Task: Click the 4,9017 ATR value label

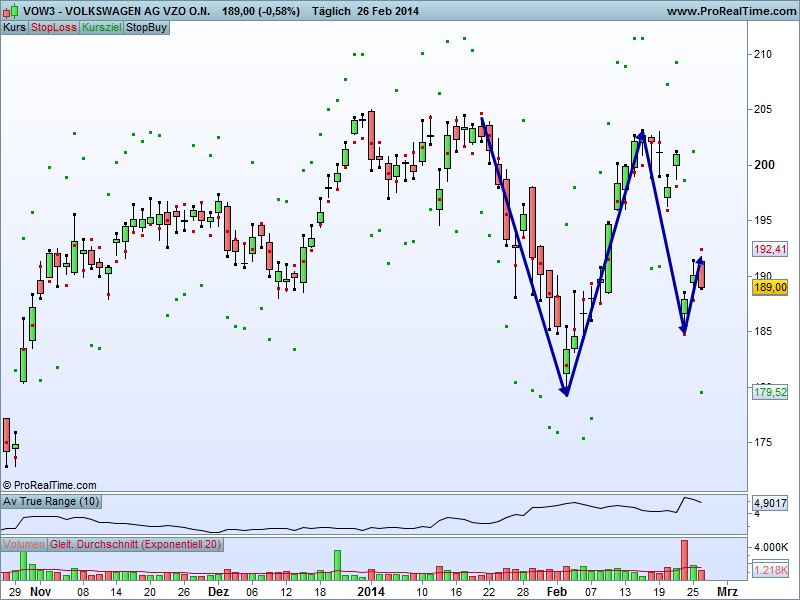Action: [770, 503]
